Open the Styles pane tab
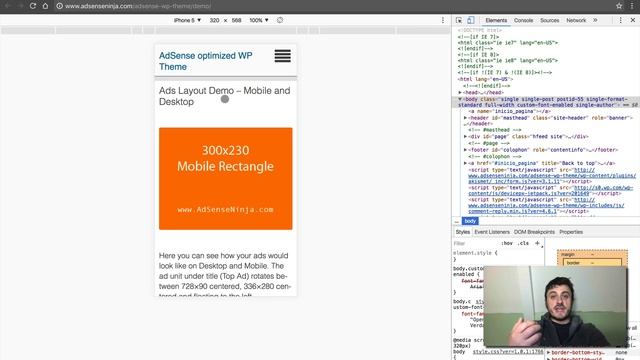Screen dimensions: 640x360 (462, 232)
